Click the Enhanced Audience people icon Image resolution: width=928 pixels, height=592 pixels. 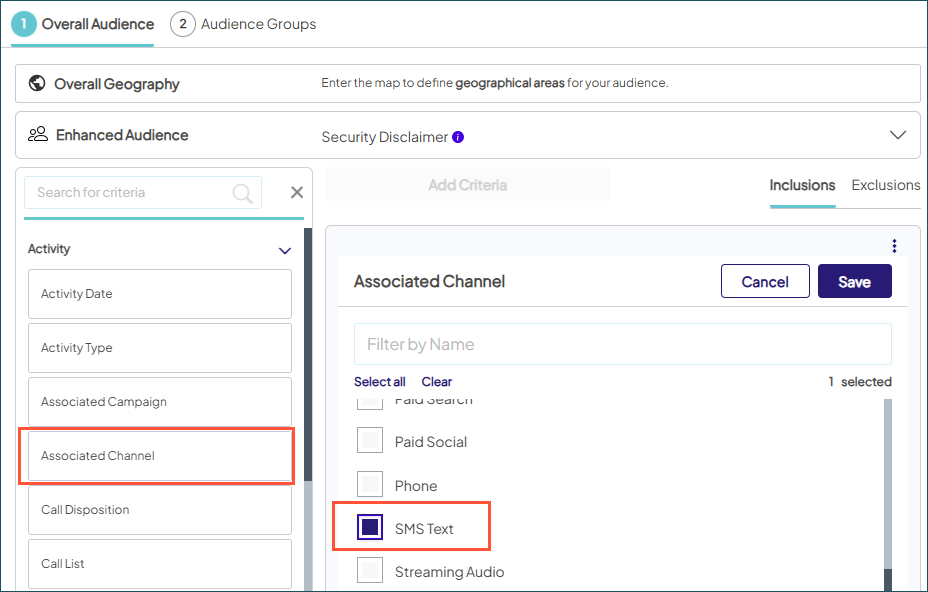(x=38, y=135)
